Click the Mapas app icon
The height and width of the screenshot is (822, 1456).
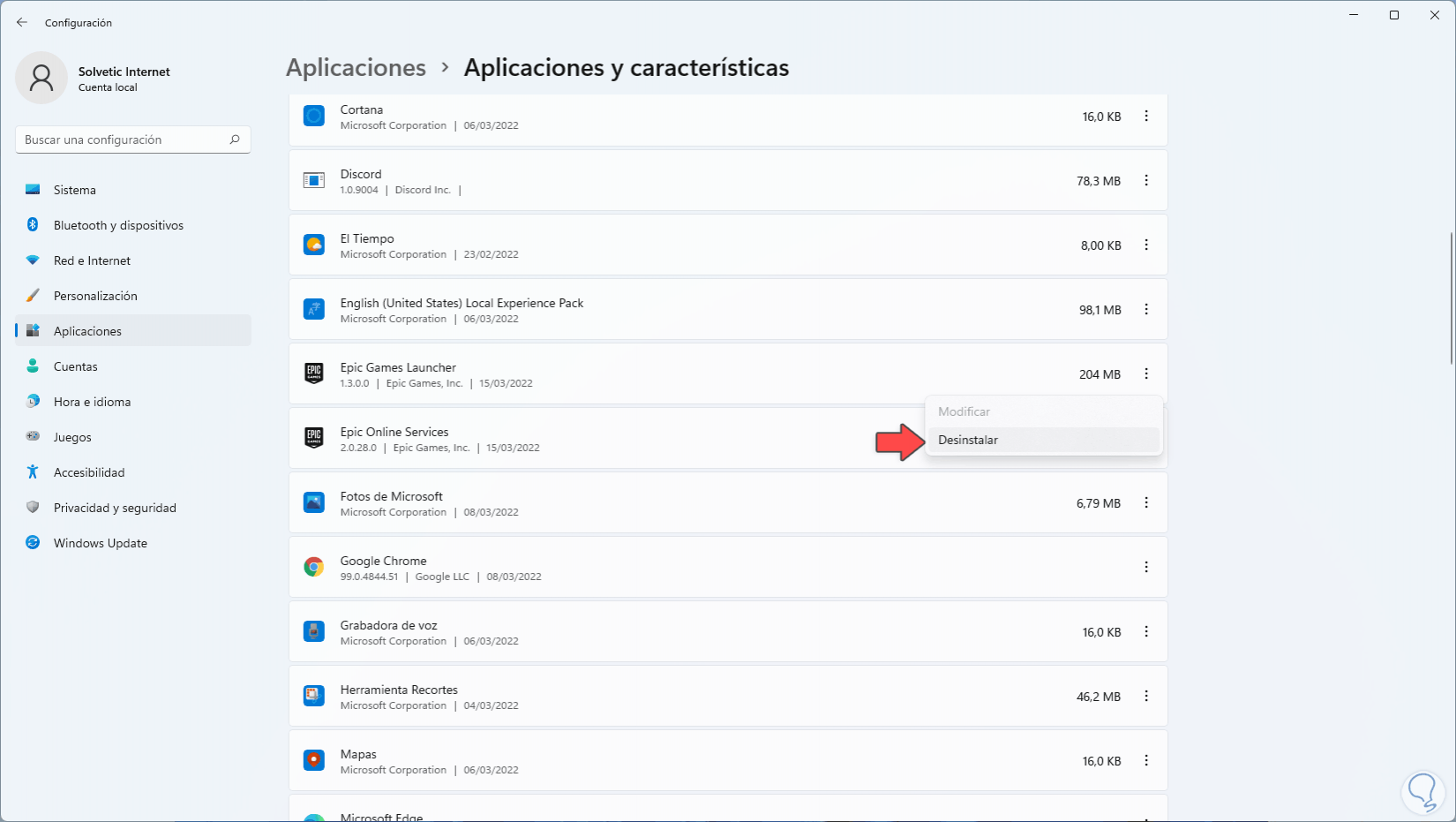coord(314,760)
